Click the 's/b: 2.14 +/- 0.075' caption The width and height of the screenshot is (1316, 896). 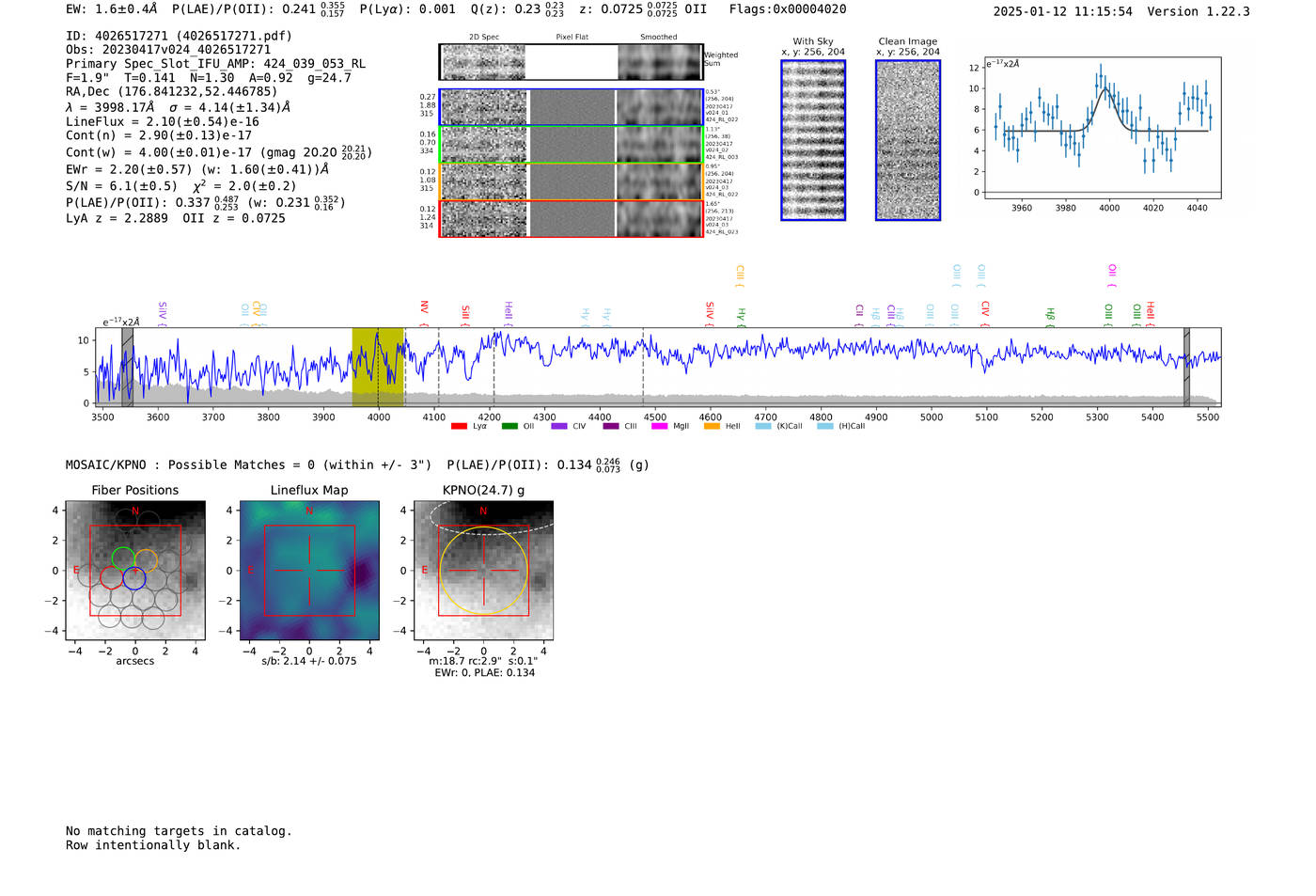pyautogui.click(x=309, y=661)
